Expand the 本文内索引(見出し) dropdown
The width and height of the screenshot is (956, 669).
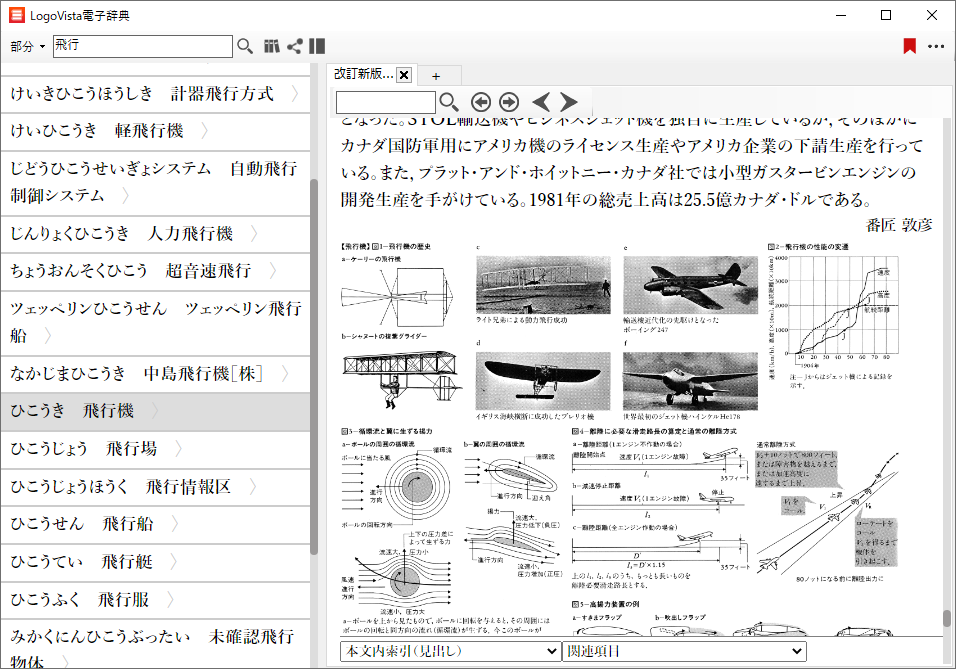[450, 651]
